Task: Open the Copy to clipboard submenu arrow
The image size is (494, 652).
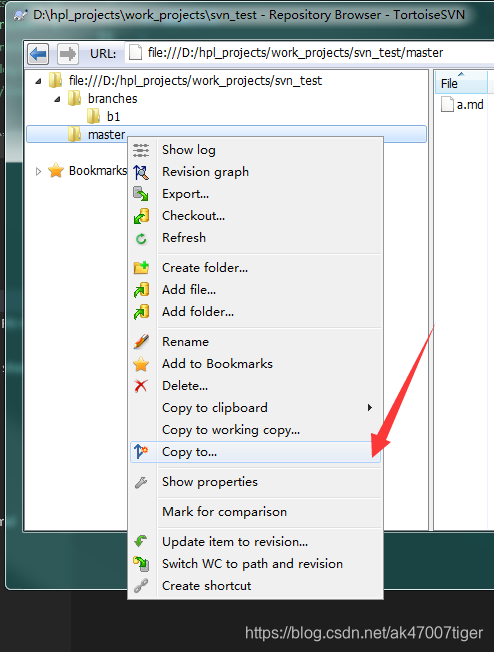Action: tap(369, 408)
